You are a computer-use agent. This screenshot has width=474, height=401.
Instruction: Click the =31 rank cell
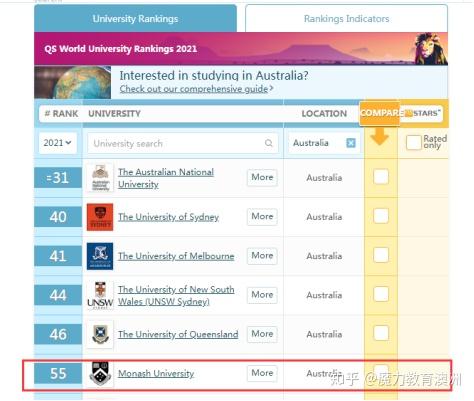tap(58, 178)
